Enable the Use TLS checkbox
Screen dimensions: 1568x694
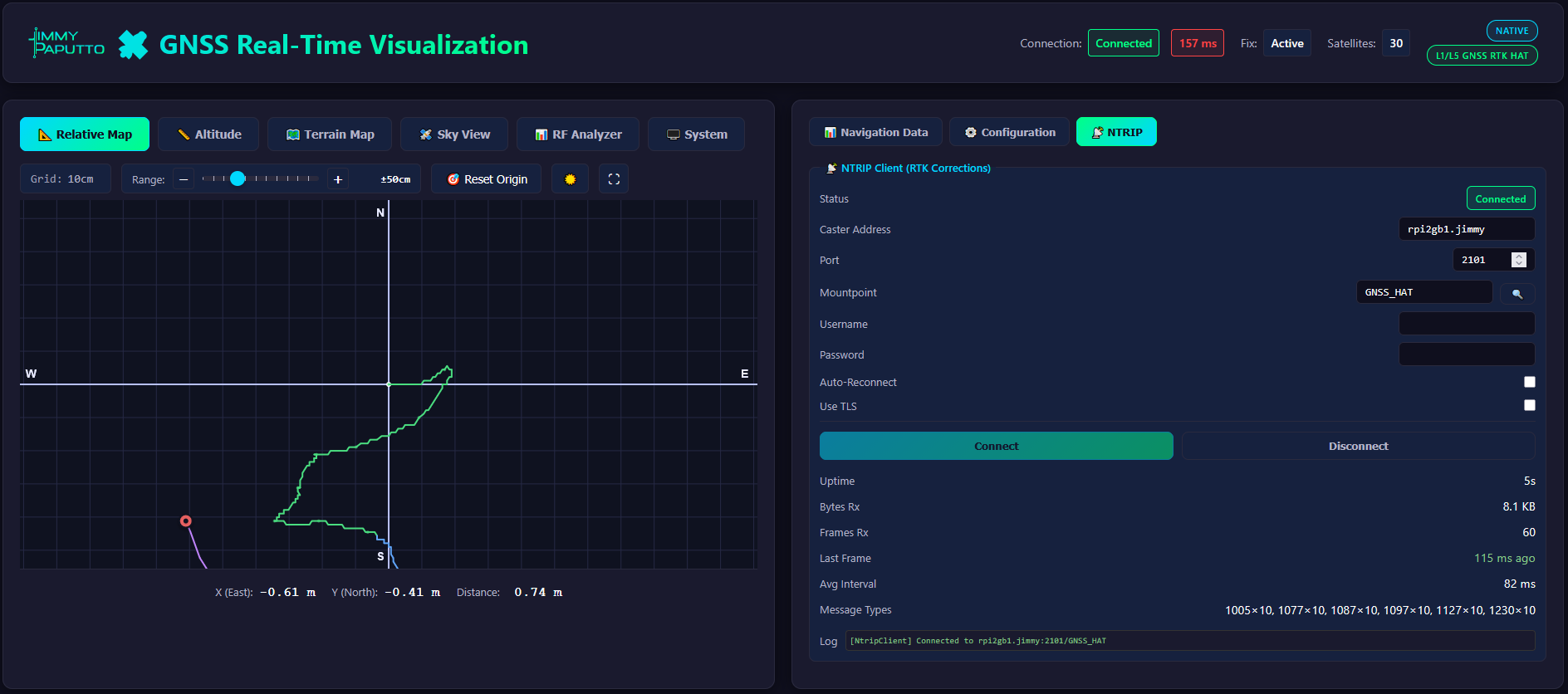(1530, 405)
